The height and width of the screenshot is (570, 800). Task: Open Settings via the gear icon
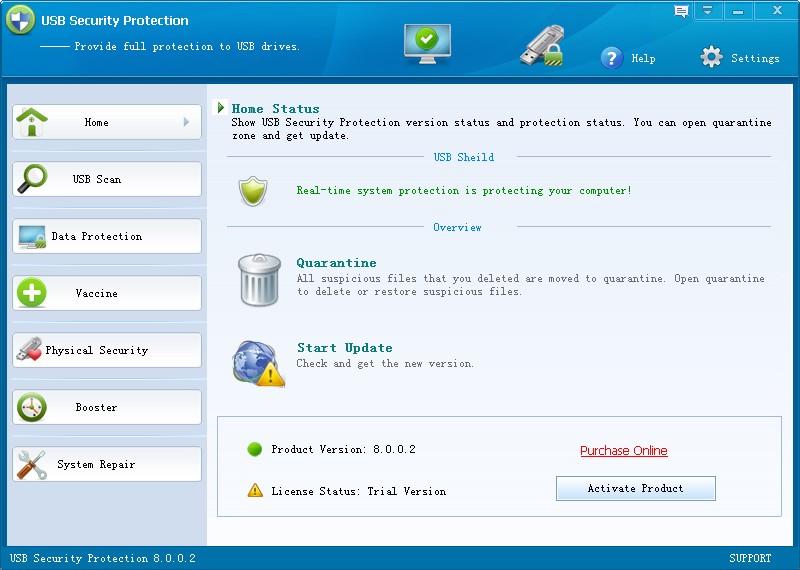(711, 58)
